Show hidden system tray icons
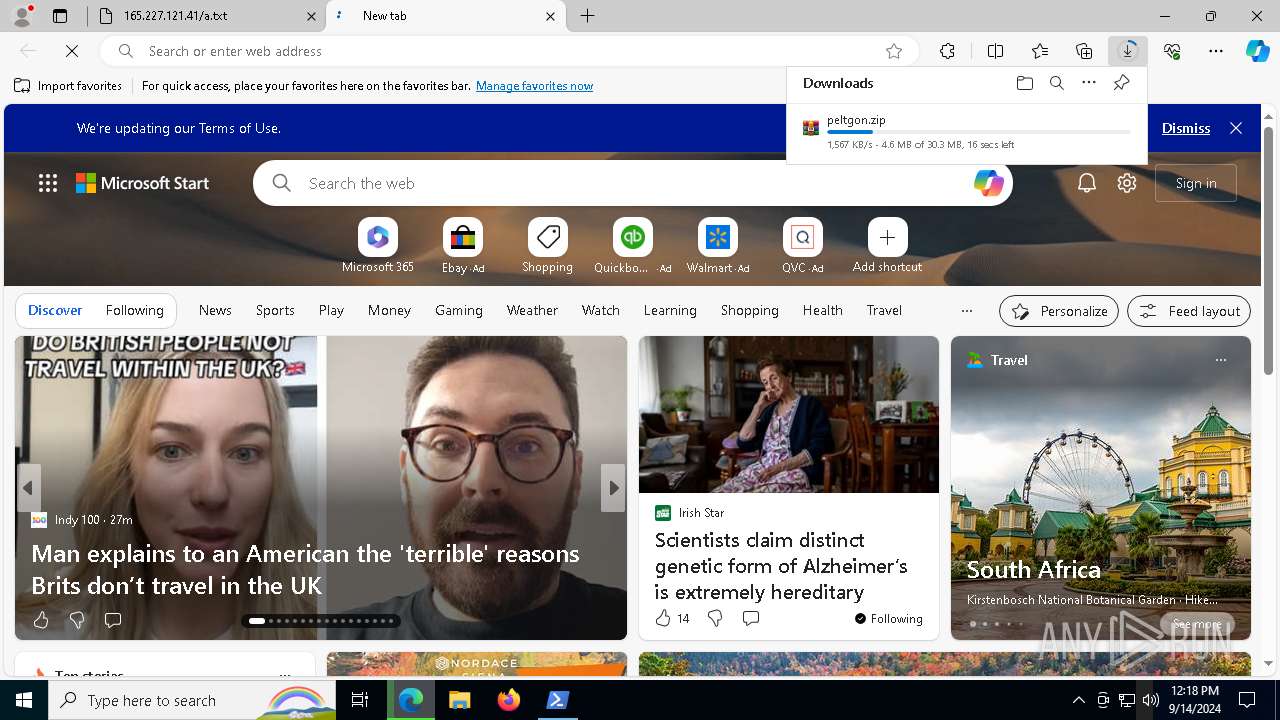This screenshot has height=720, width=1280. 1078,700
